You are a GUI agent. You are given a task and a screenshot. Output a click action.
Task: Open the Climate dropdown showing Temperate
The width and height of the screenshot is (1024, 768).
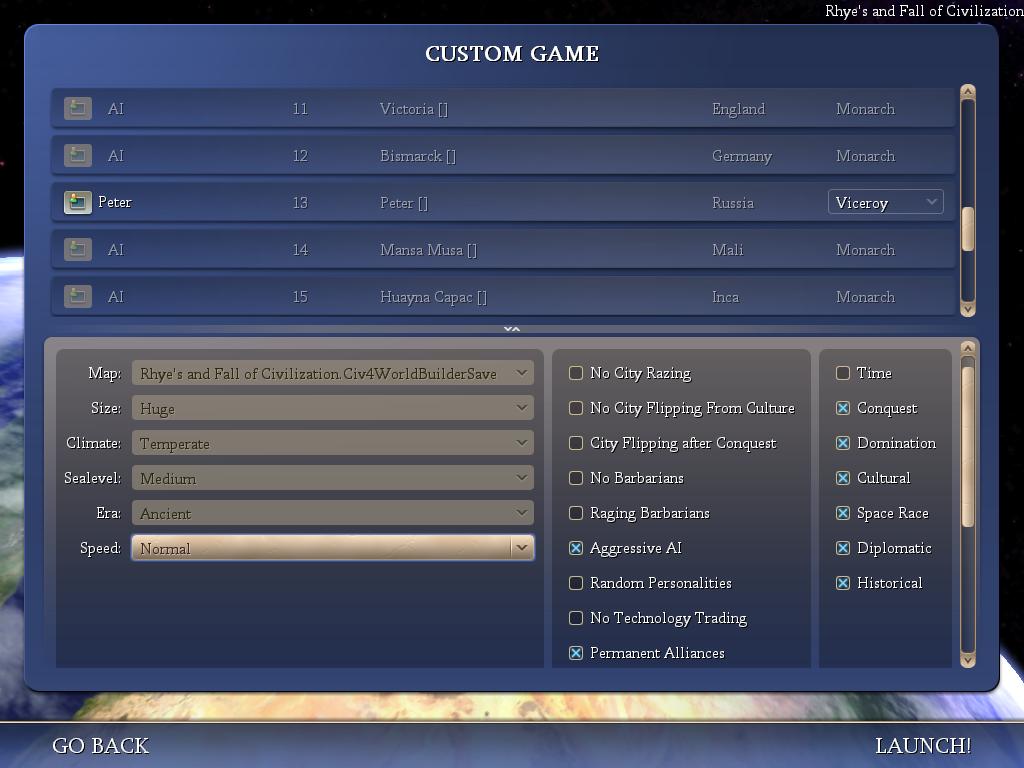click(x=332, y=443)
